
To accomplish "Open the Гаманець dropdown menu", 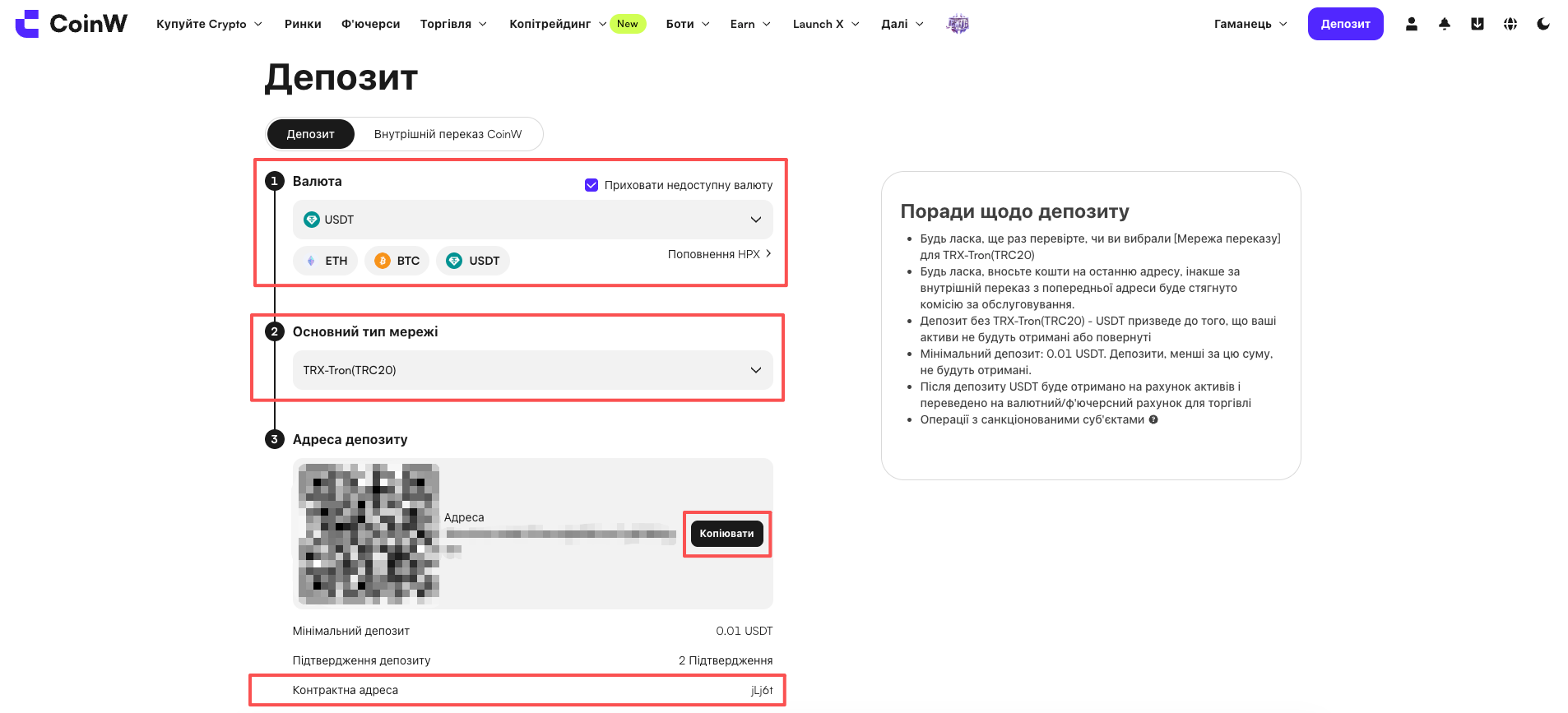I will [x=1250, y=24].
